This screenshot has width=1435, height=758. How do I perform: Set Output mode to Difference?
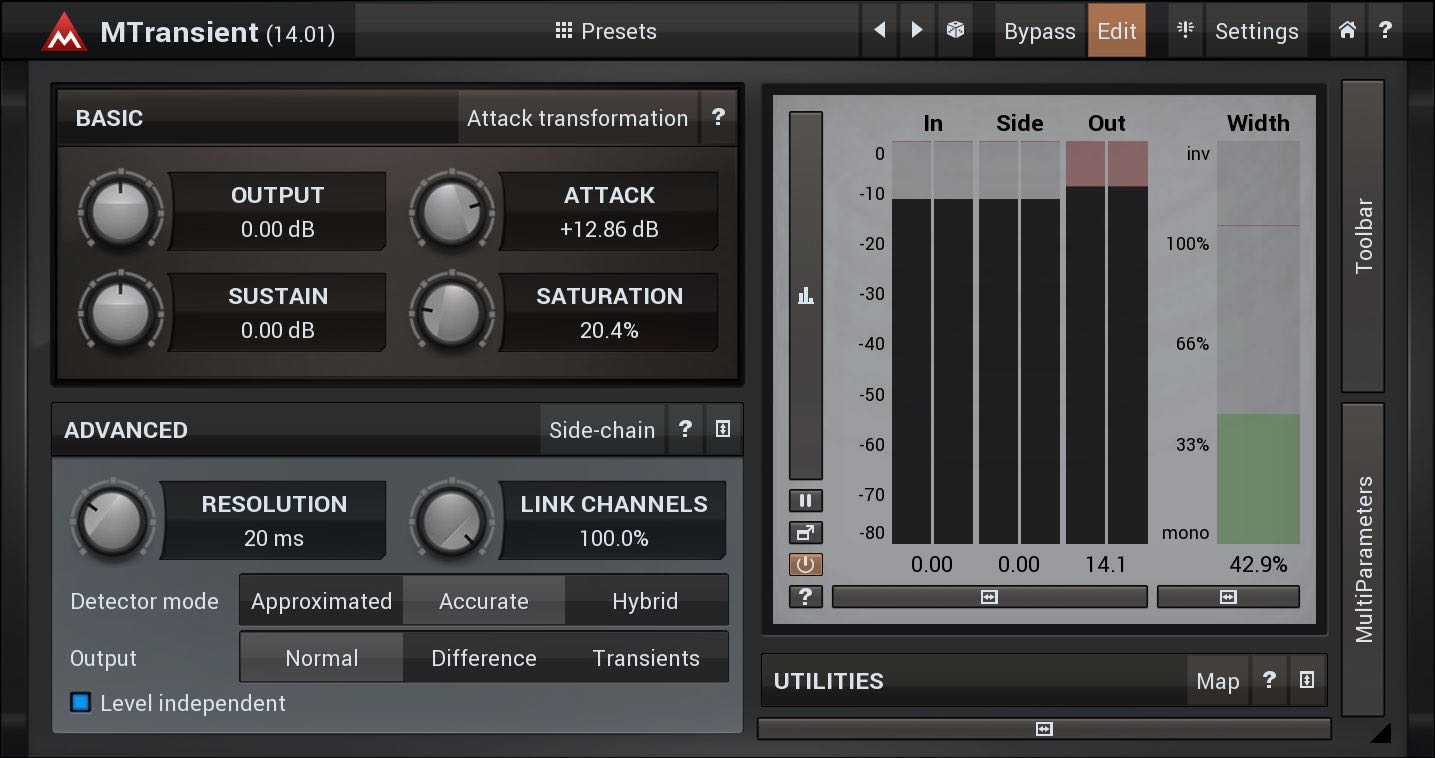(484, 658)
